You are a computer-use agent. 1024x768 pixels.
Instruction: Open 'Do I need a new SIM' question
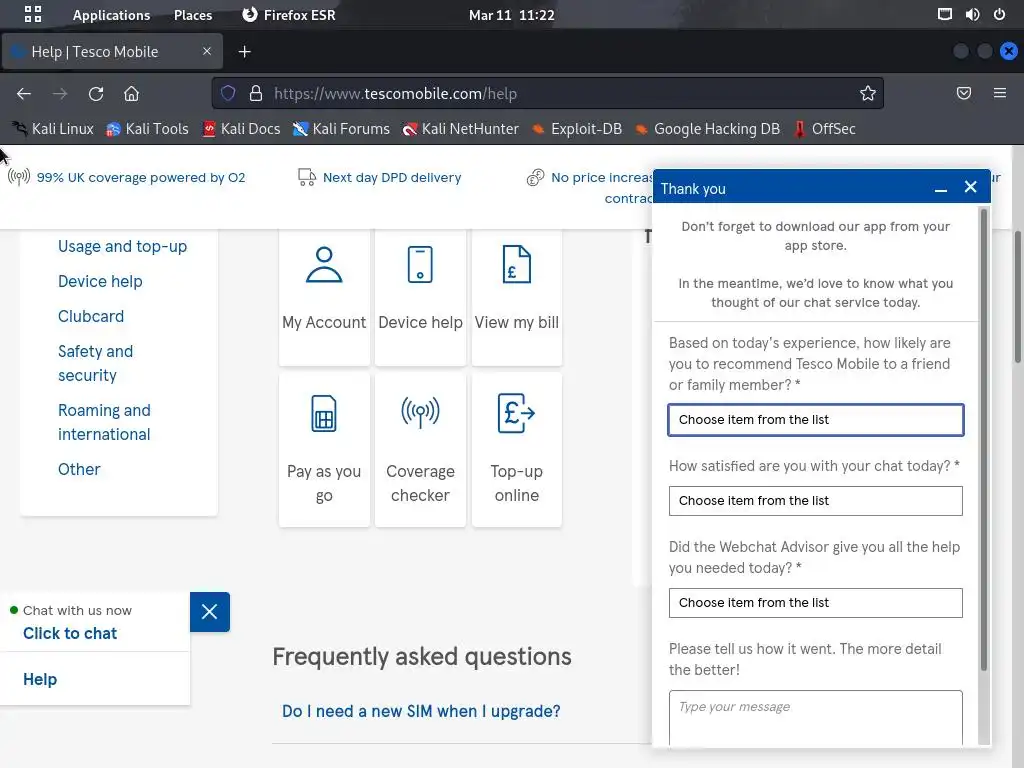point(421,711)
